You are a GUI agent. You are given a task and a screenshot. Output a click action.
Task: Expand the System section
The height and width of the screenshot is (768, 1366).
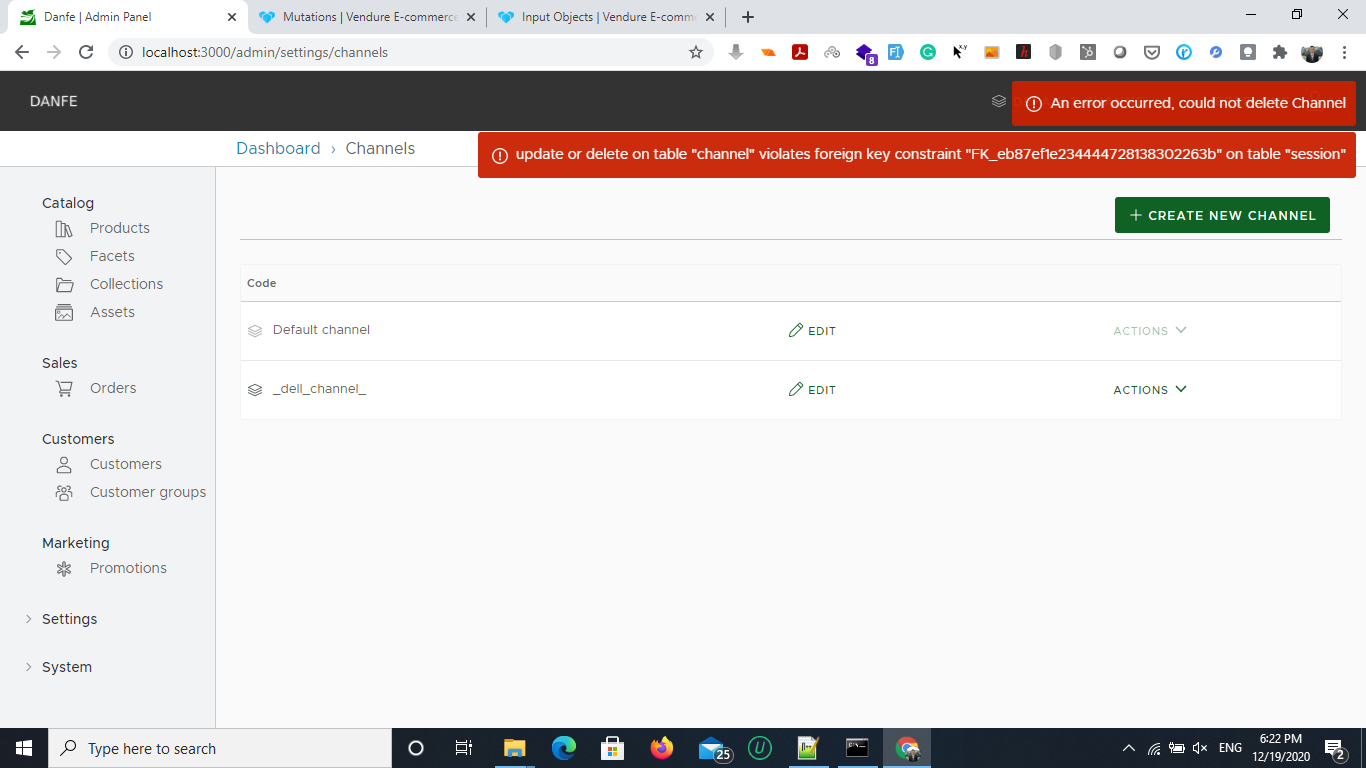[66, 667]
